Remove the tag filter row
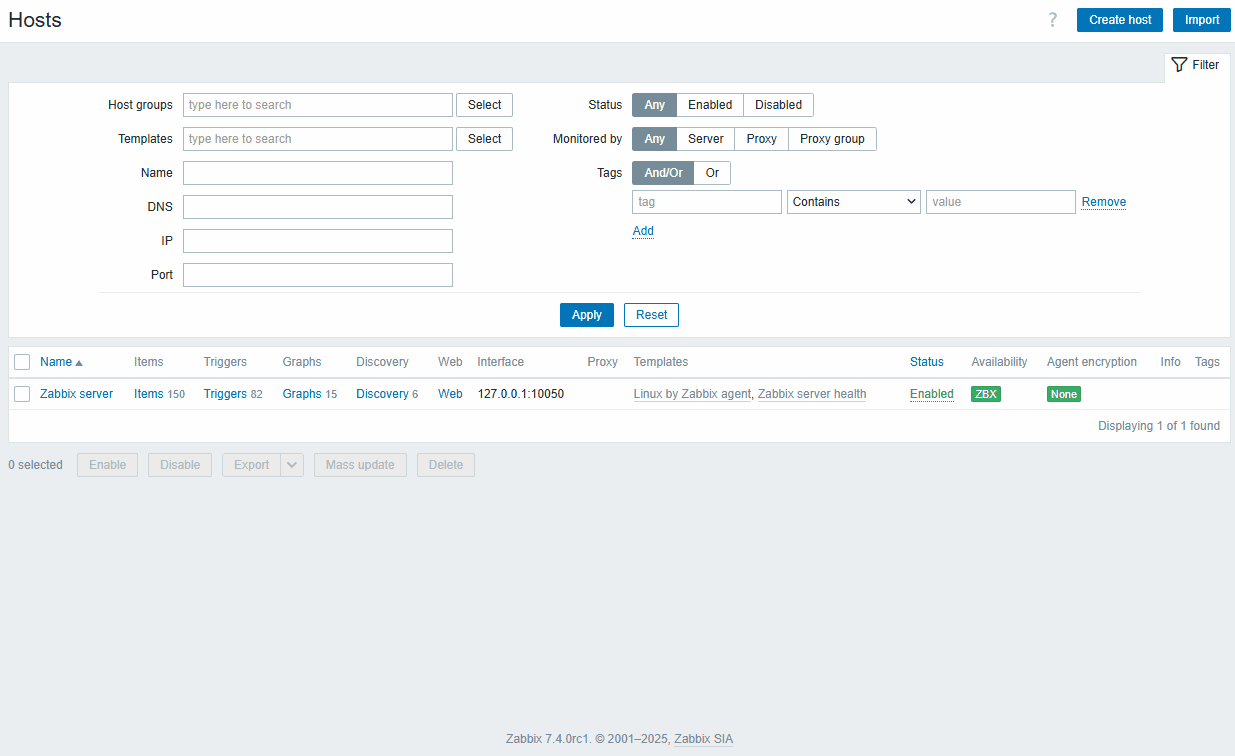The height and width of the screenshot is (756, 1235). [x=1104, y=202]
